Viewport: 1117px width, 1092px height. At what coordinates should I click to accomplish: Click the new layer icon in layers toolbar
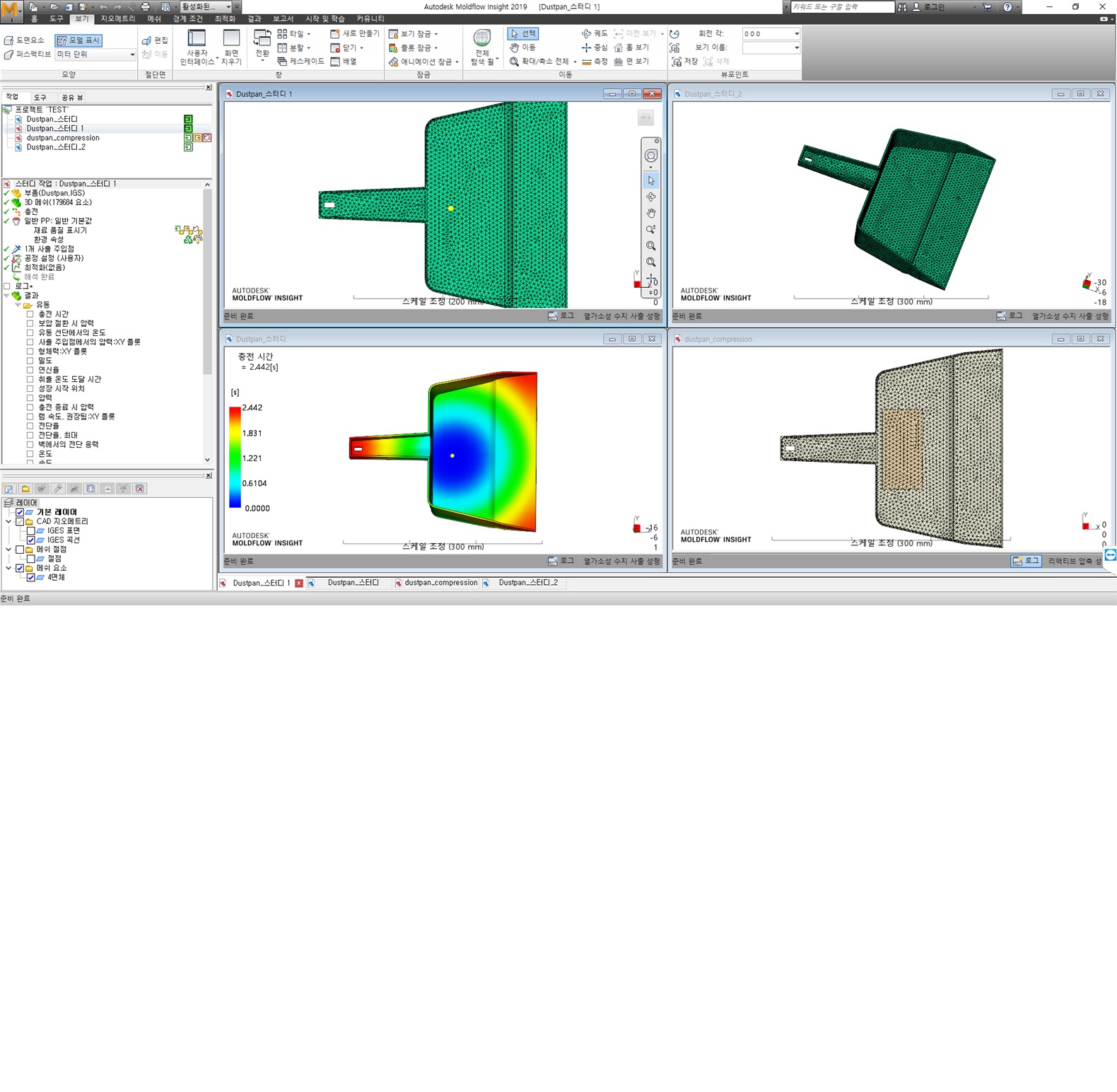coord(9,489)
